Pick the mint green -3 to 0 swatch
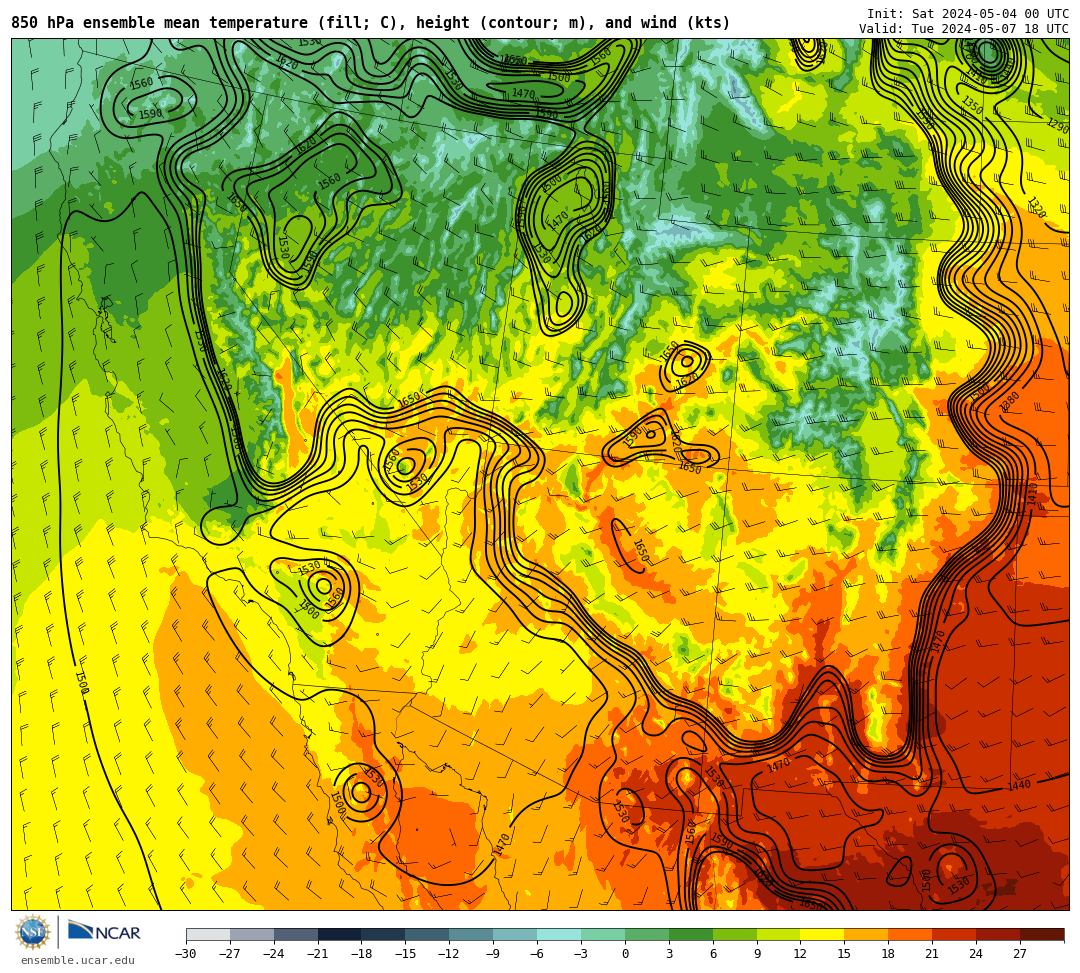 (603, 934)
